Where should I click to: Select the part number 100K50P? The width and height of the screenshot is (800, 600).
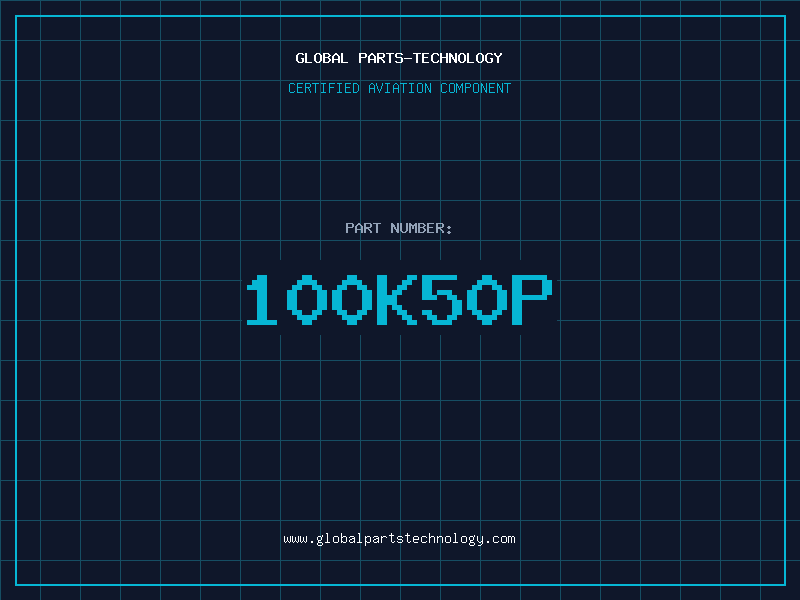tap(399, 299)
